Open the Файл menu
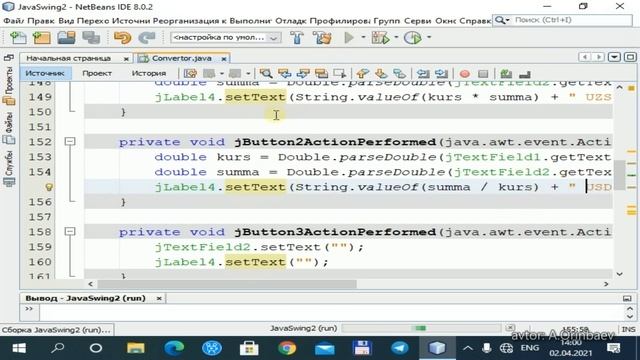The height and width of the screenshot is (360, 640). (13, 20)
